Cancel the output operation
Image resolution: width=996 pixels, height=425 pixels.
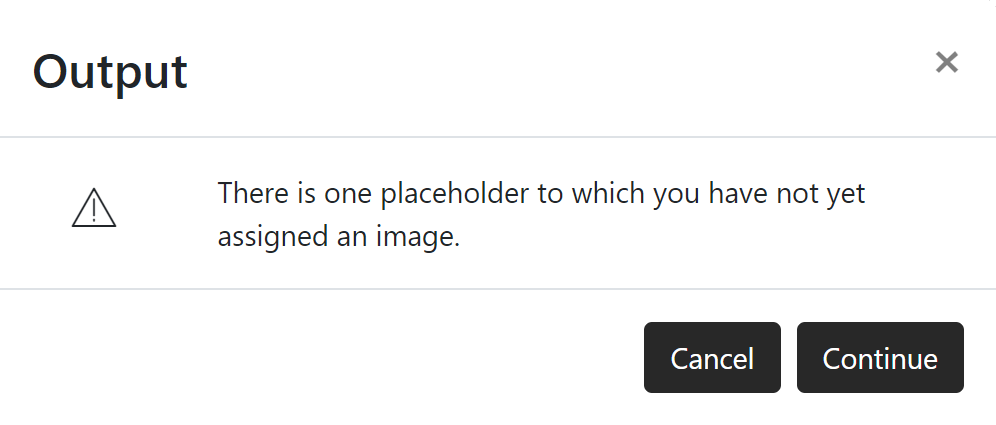[x=711, y=358]
